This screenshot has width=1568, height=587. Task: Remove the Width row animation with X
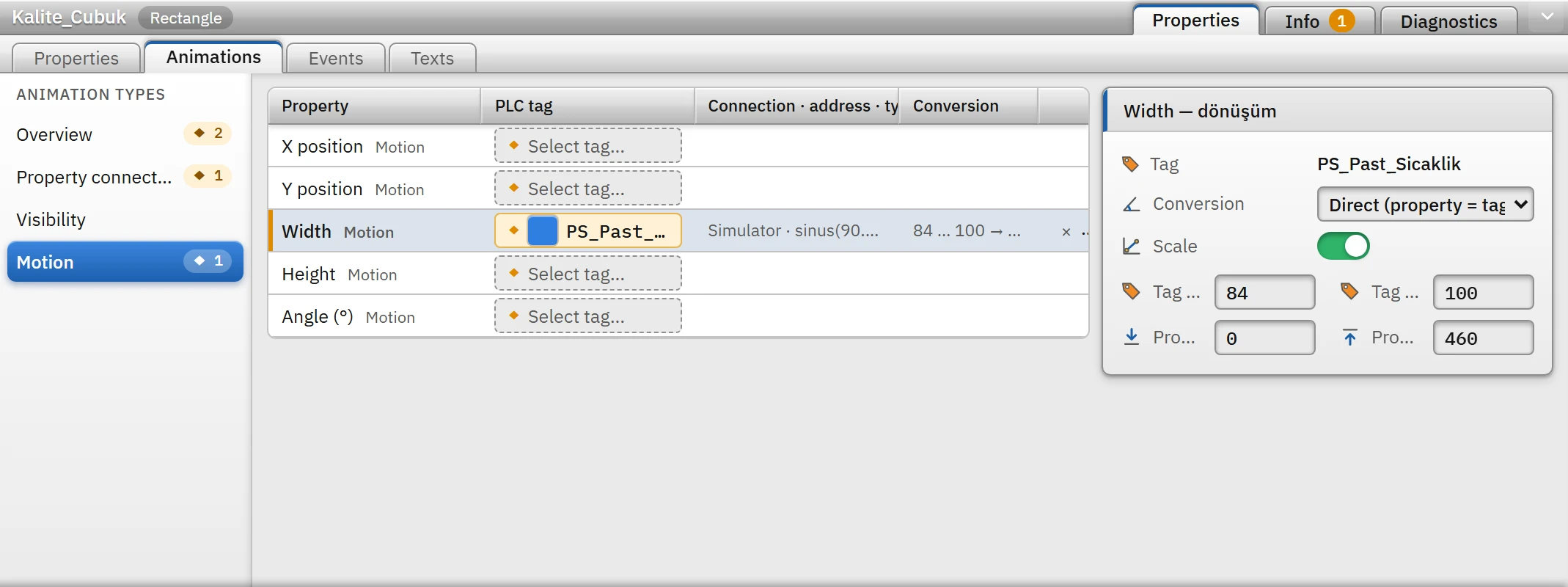1066,232
